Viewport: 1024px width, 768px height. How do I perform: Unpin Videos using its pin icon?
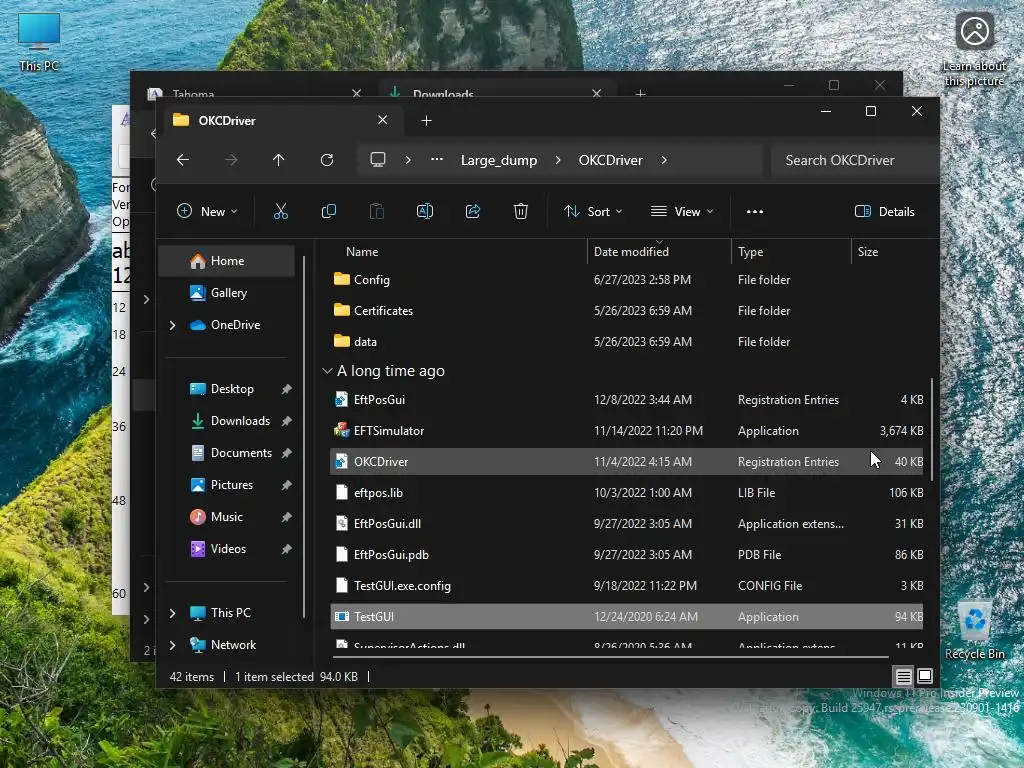coord(286,549)
